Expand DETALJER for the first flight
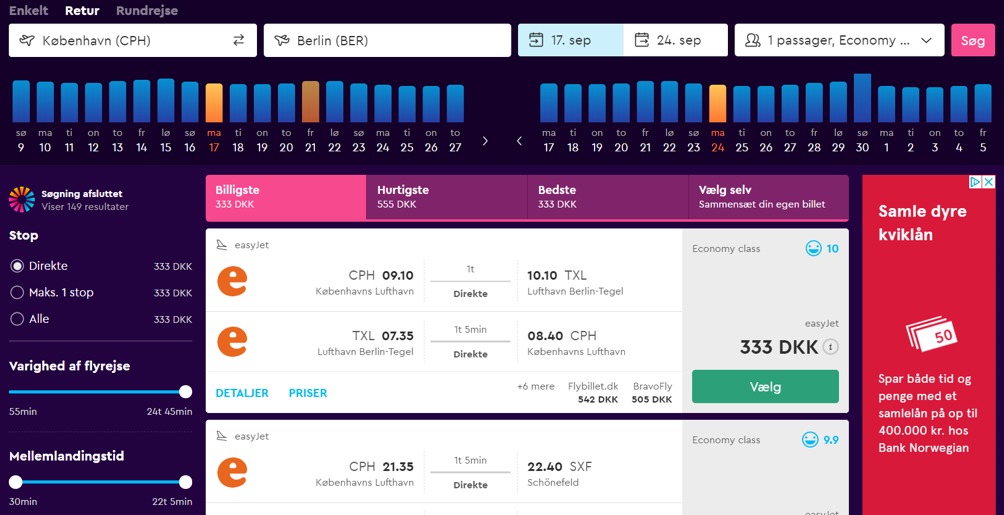Image resolution: width=1004 pixels, height=515 pixels. click(x=242, y=393)
